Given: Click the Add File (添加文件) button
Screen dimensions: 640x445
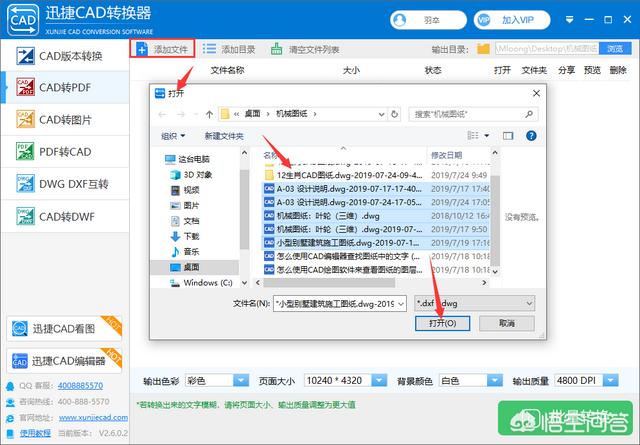Looking at the screenshot, I should [162, 49].
